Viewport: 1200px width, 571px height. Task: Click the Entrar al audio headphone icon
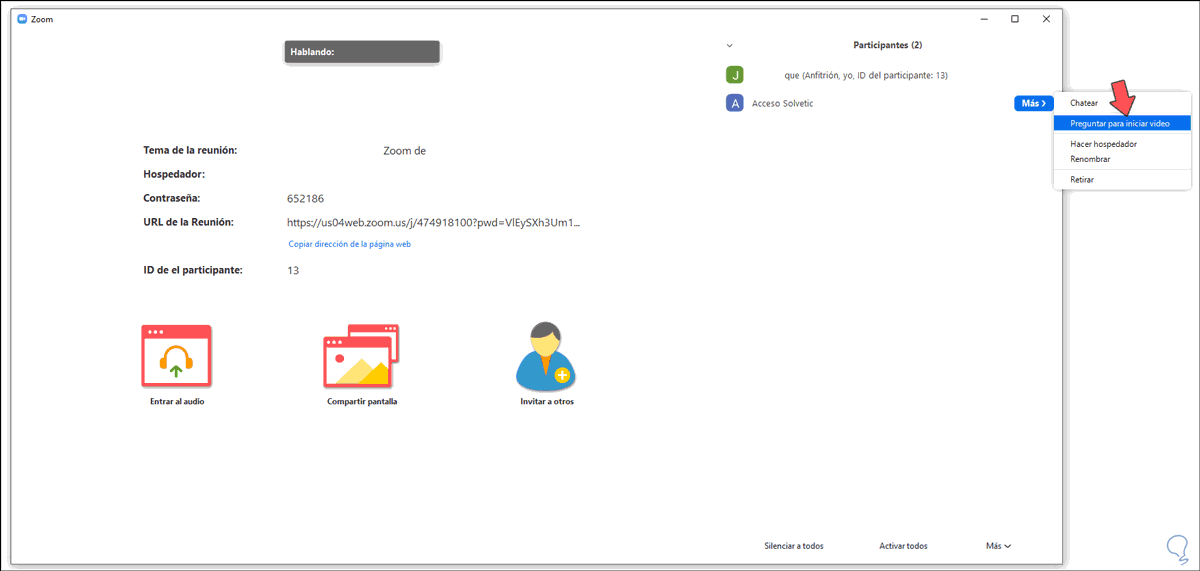tap(176, 356)
